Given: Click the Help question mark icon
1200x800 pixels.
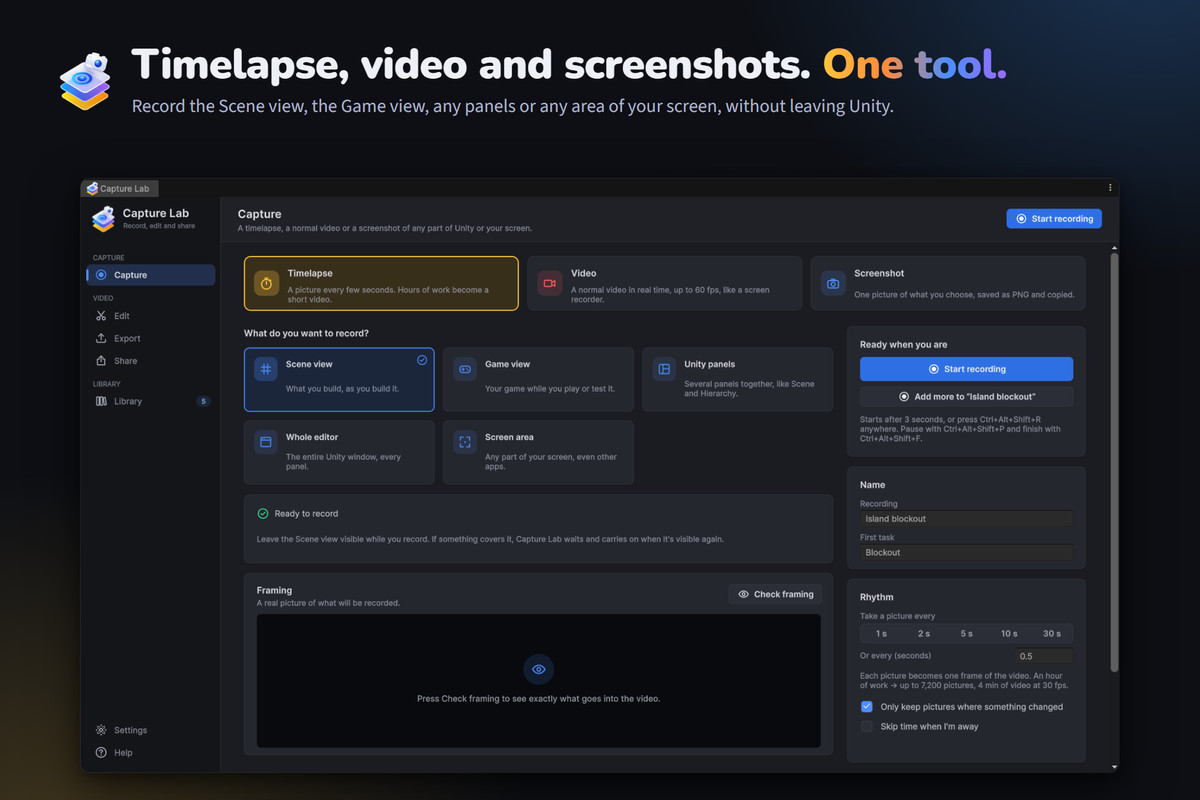Looking at the screenshot, I should [x=101, y=753].
